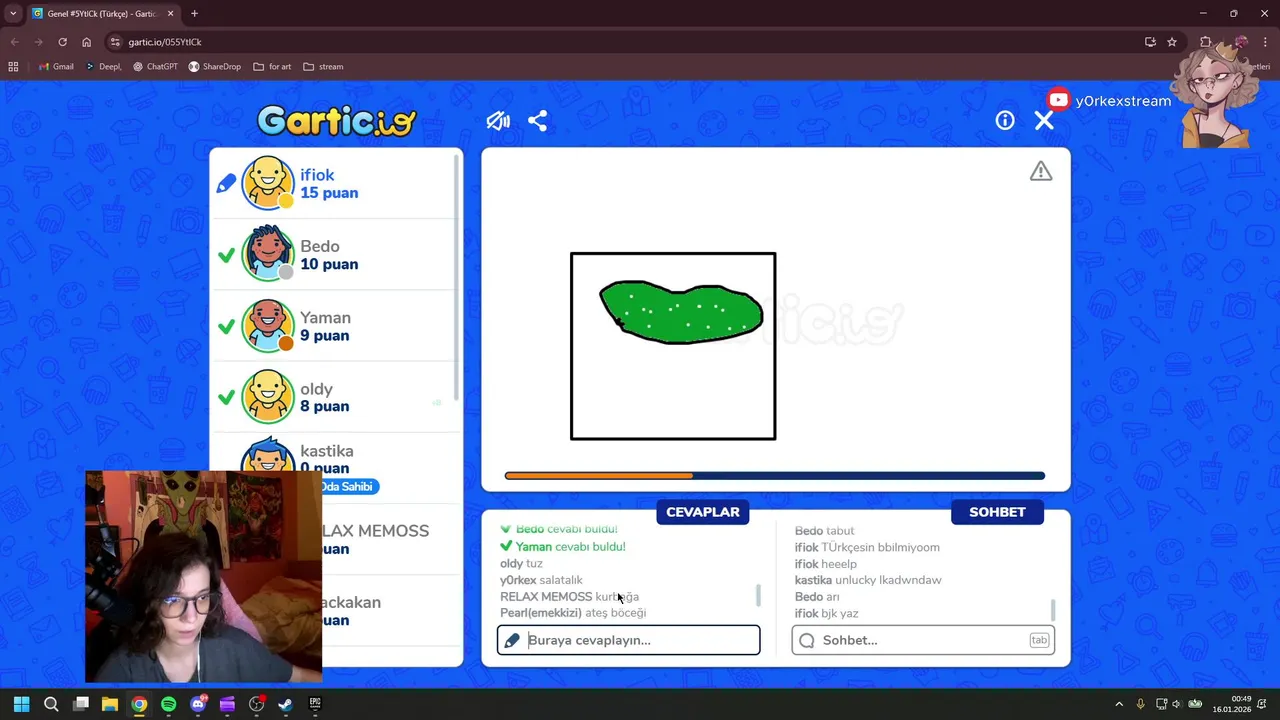1280x720 pixels.
Task: Click the Oda Sahibi badge
Action: click(349, 486)
